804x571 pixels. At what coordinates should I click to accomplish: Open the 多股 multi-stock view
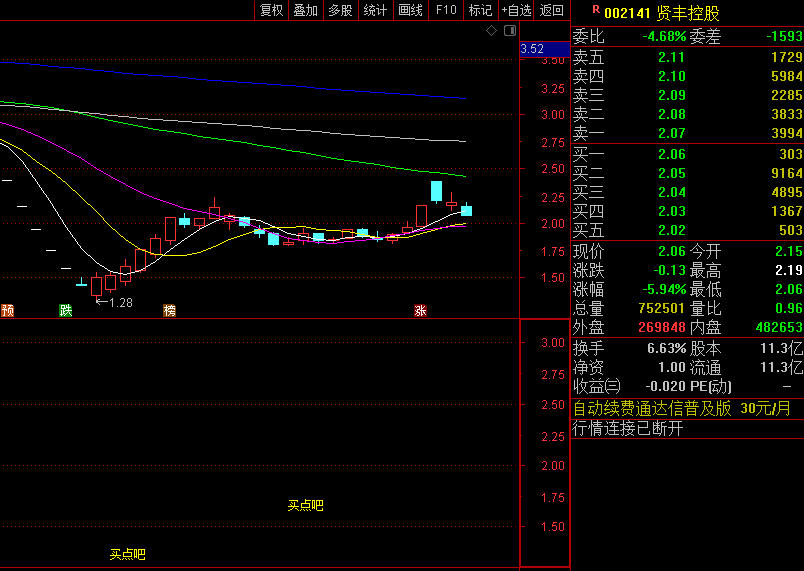coord(340,10)
